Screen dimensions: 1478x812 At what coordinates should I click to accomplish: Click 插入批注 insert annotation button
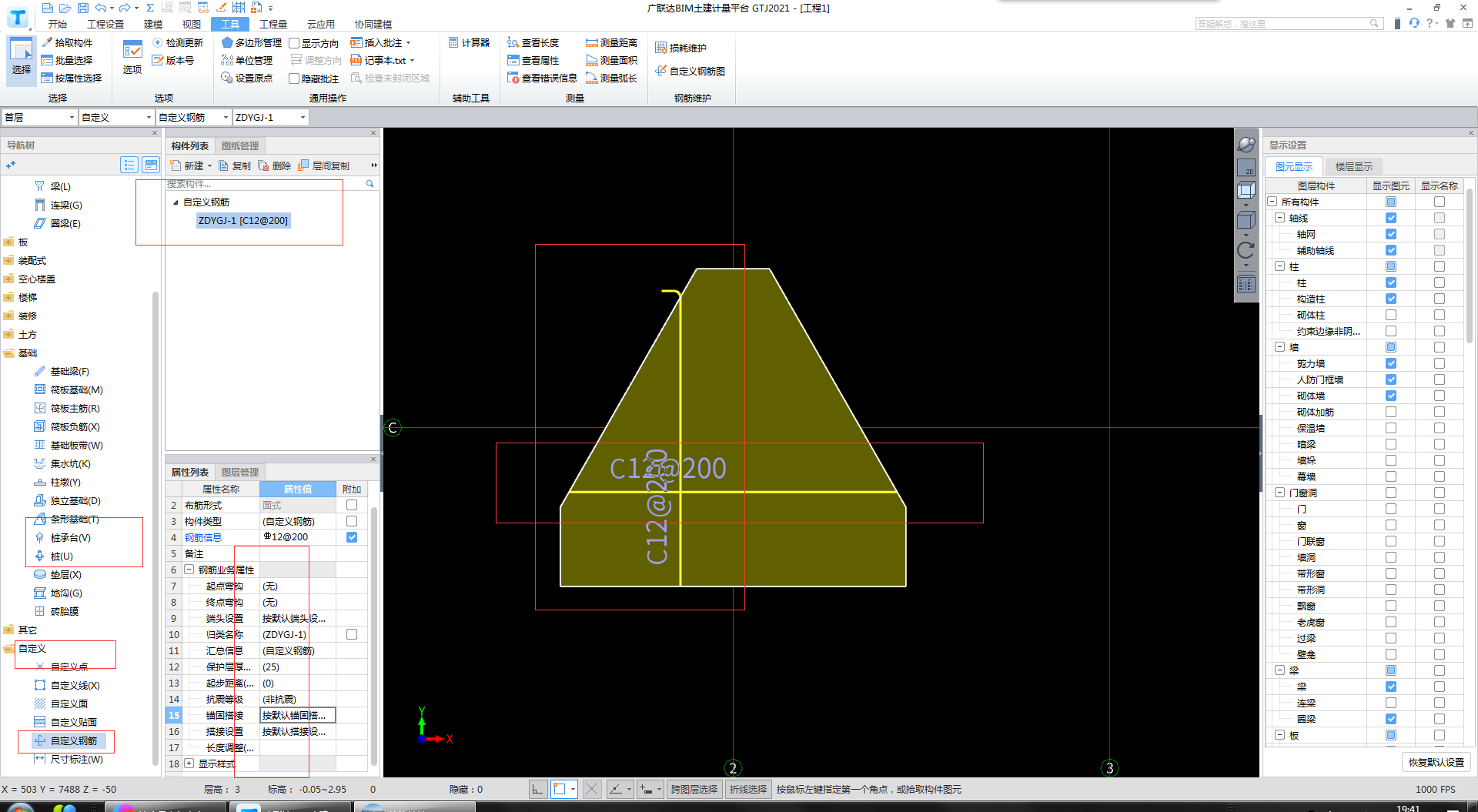pos(381,42)
